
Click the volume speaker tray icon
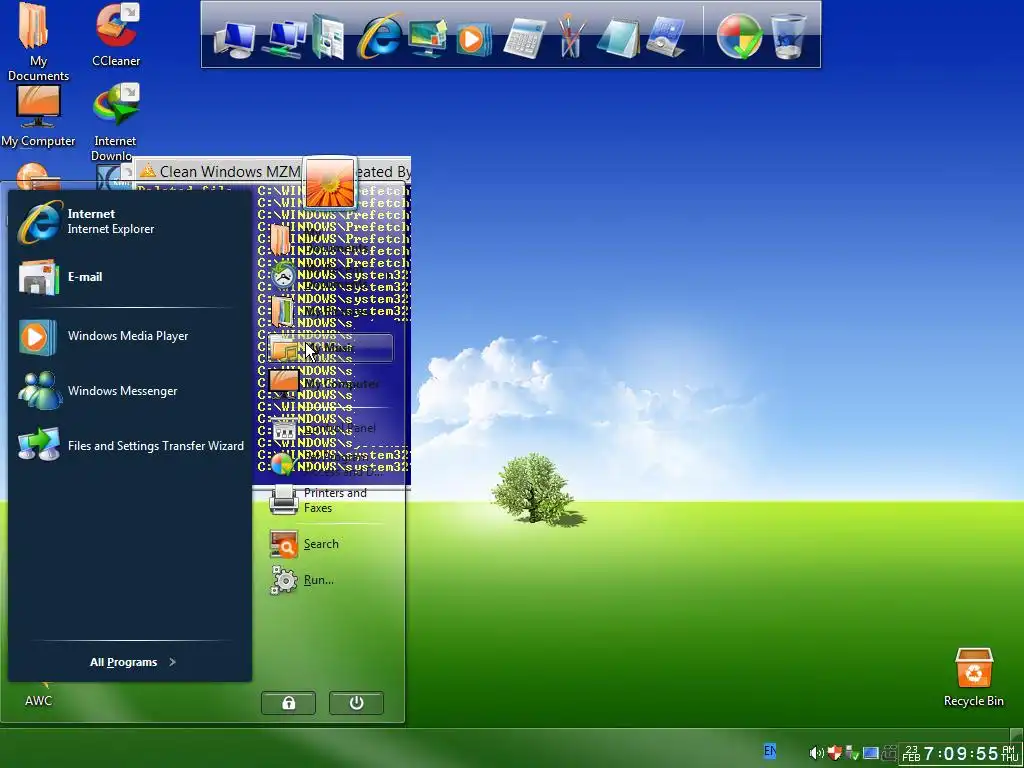coord(816,753)
